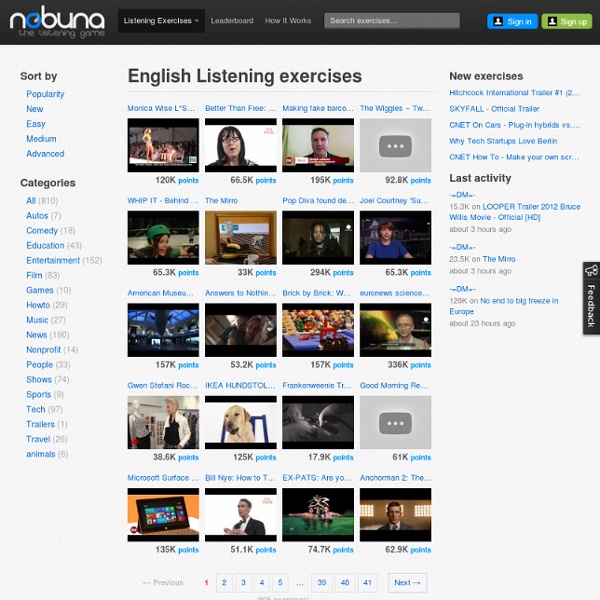Open the How It Works page
The image size is (600, 600).
288,21
